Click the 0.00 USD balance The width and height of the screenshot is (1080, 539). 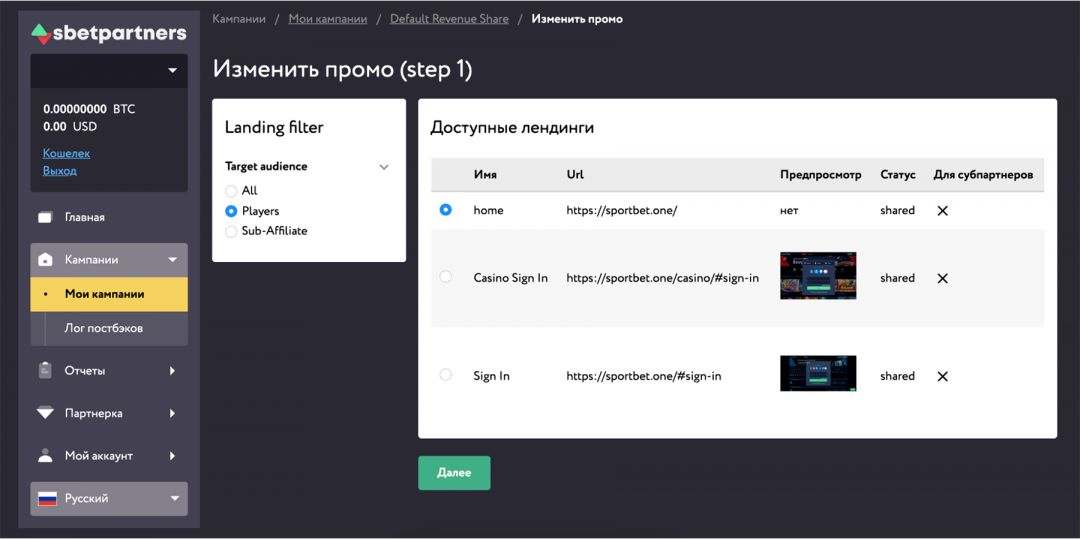pyautogui.click(x=70, y=127)
